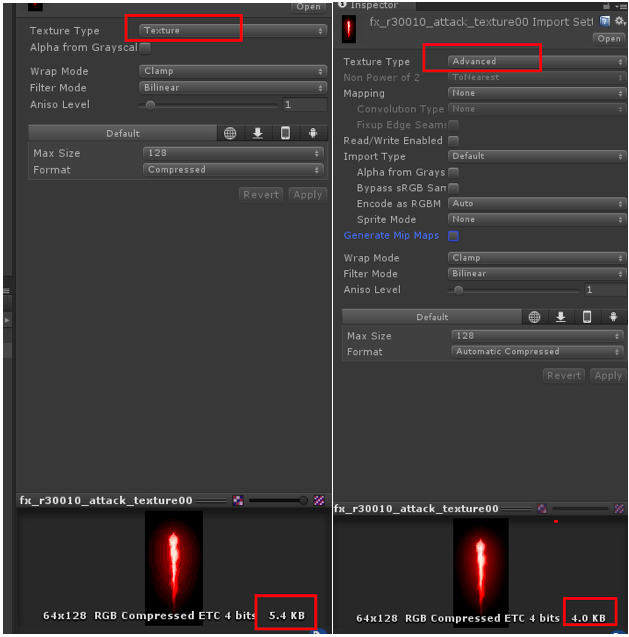
Task: Open settings gear icon in Inspector header
Action: click(x=620, y=21)
